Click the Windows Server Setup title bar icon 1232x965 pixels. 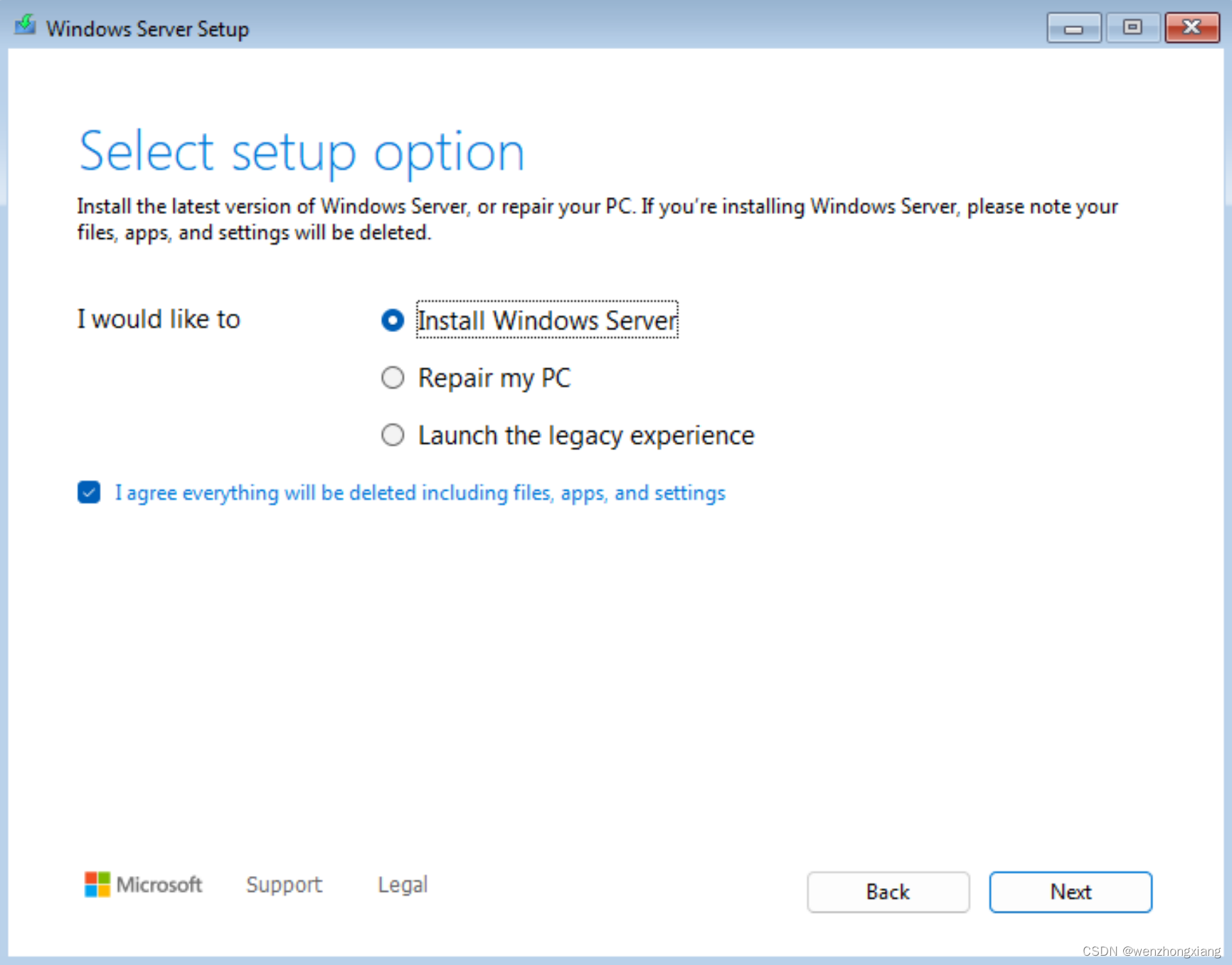(x=25, y=26)
